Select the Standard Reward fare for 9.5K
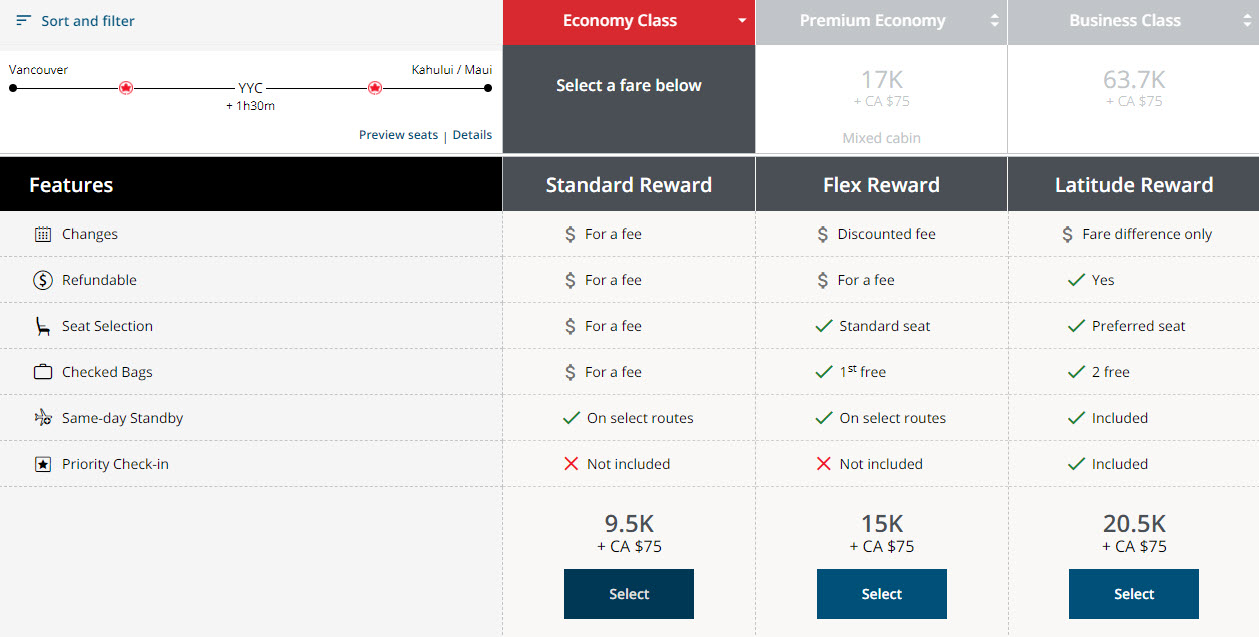 tap(628, 593)
